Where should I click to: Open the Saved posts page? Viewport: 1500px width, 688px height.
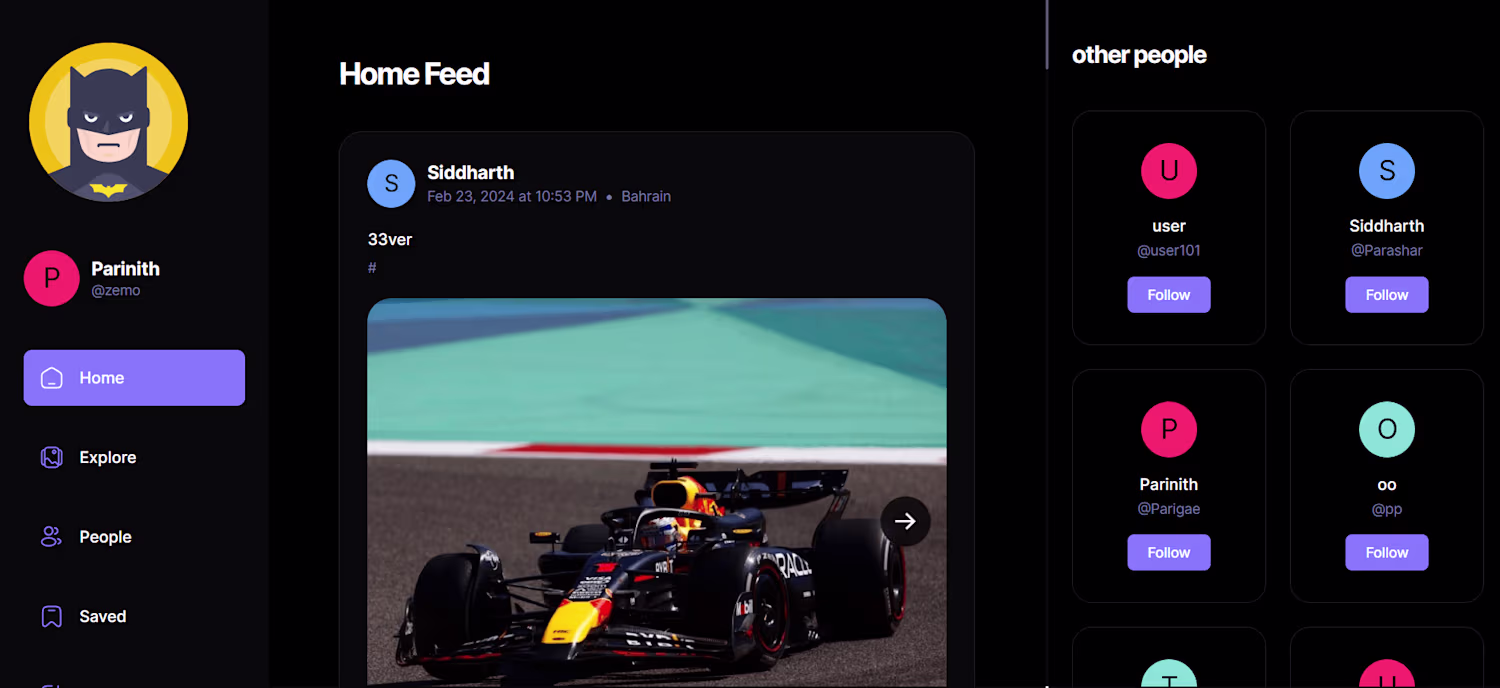click(103, 616)
